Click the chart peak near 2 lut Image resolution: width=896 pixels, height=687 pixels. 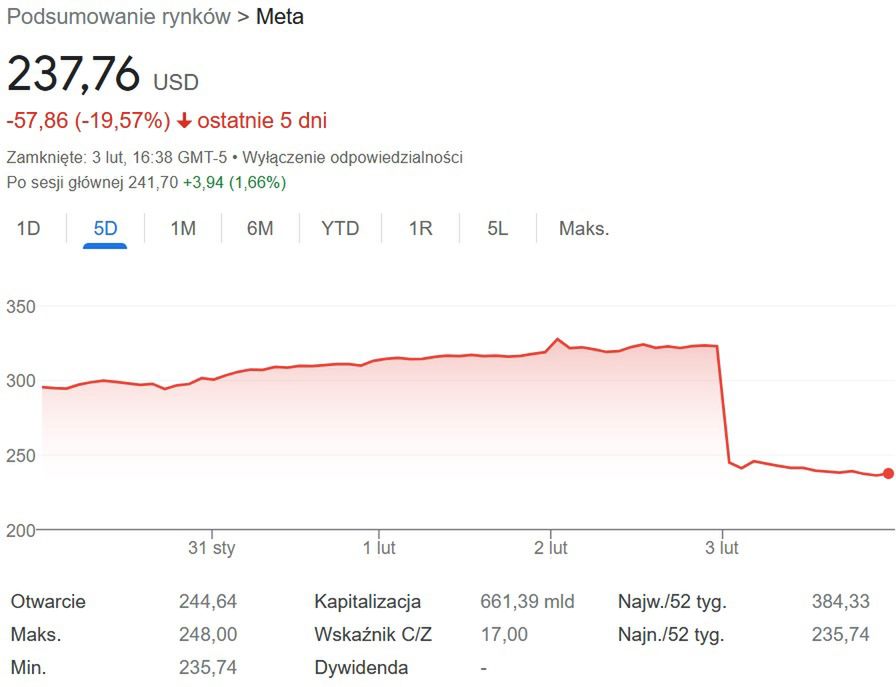[558, 340]
